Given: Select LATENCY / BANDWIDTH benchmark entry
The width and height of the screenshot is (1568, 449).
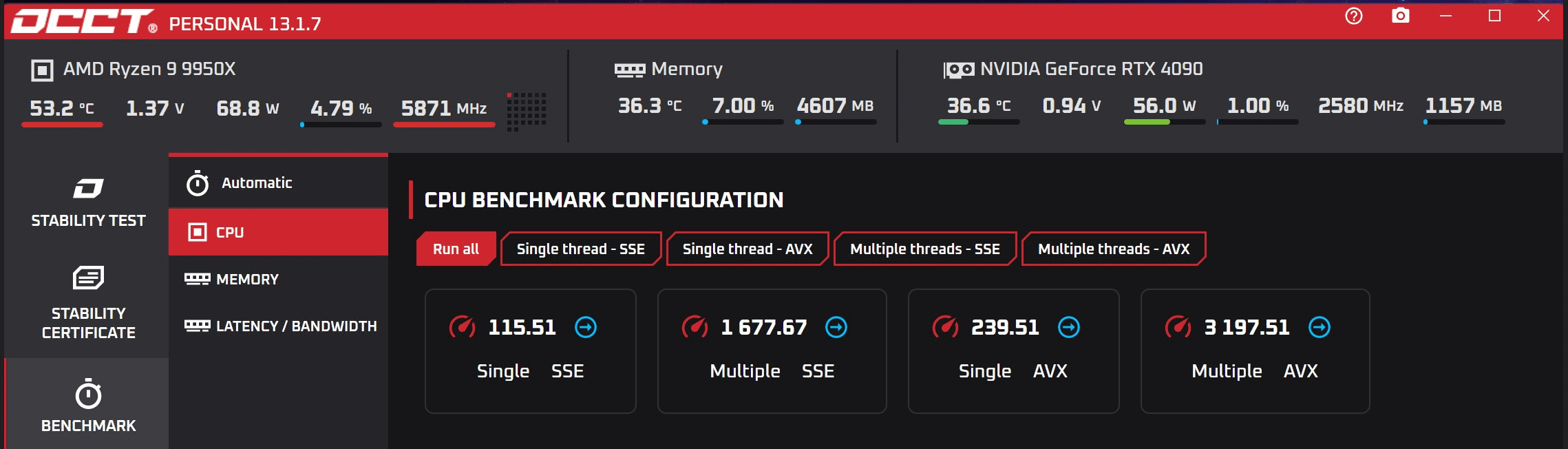Looking at the screenshot, I should coord(278,326).
